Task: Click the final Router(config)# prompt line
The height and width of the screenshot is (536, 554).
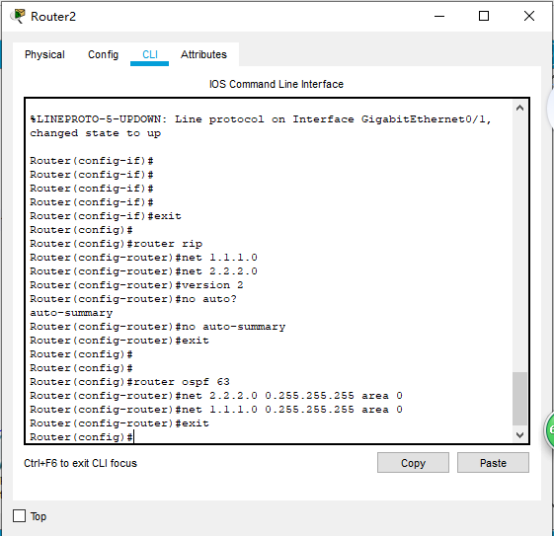Action: coord(81,437)
